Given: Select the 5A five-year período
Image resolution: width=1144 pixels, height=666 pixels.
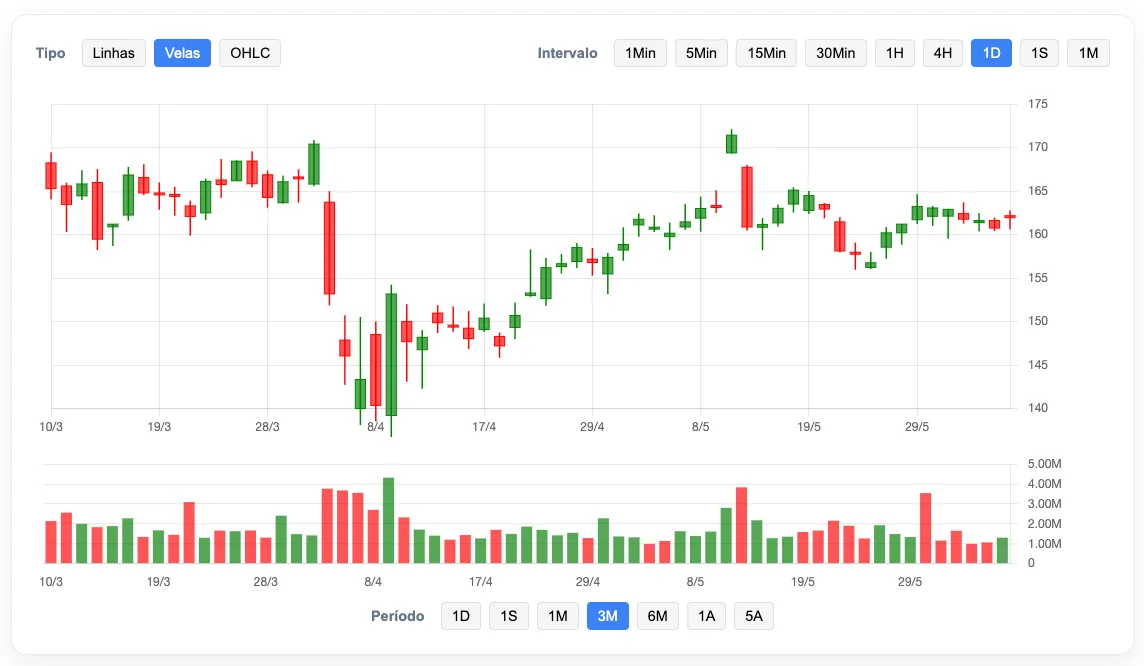Looking at the screenshot, I should pos(753,615).
